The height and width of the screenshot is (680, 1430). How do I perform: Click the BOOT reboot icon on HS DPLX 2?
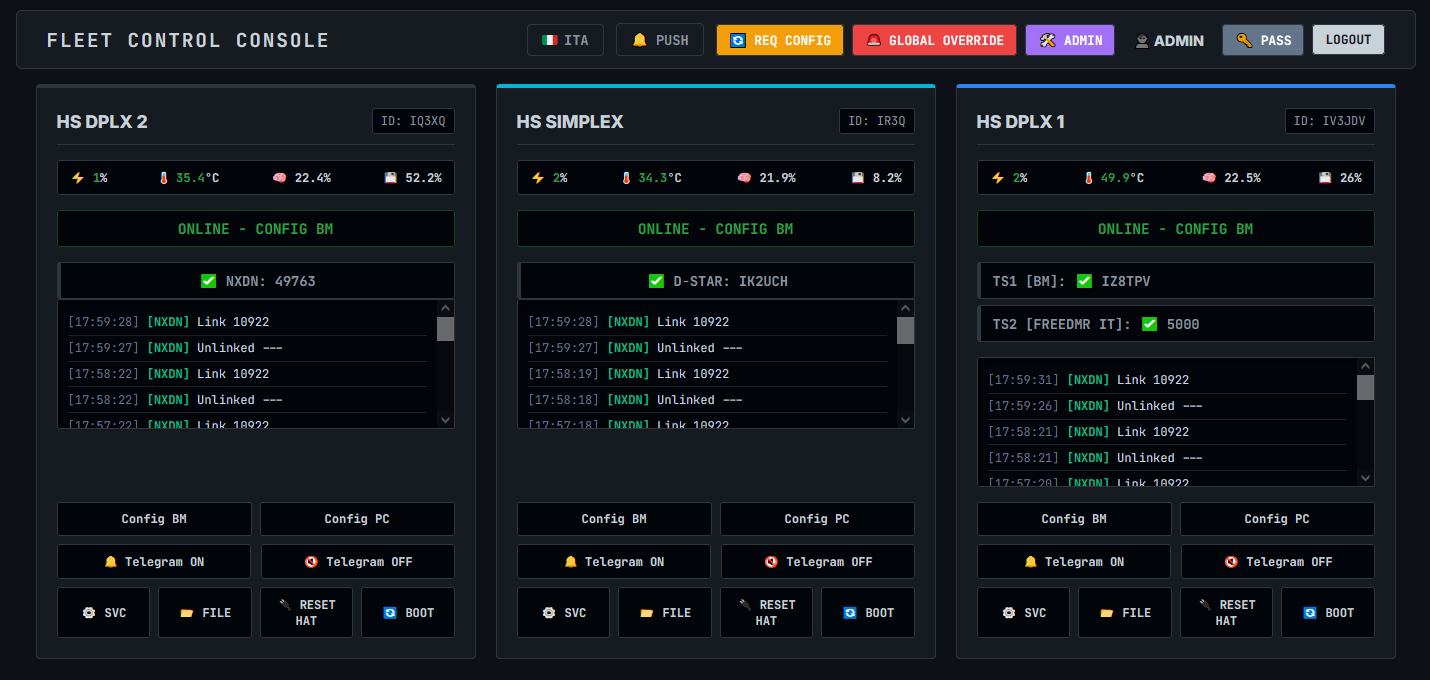pos(390,612)
